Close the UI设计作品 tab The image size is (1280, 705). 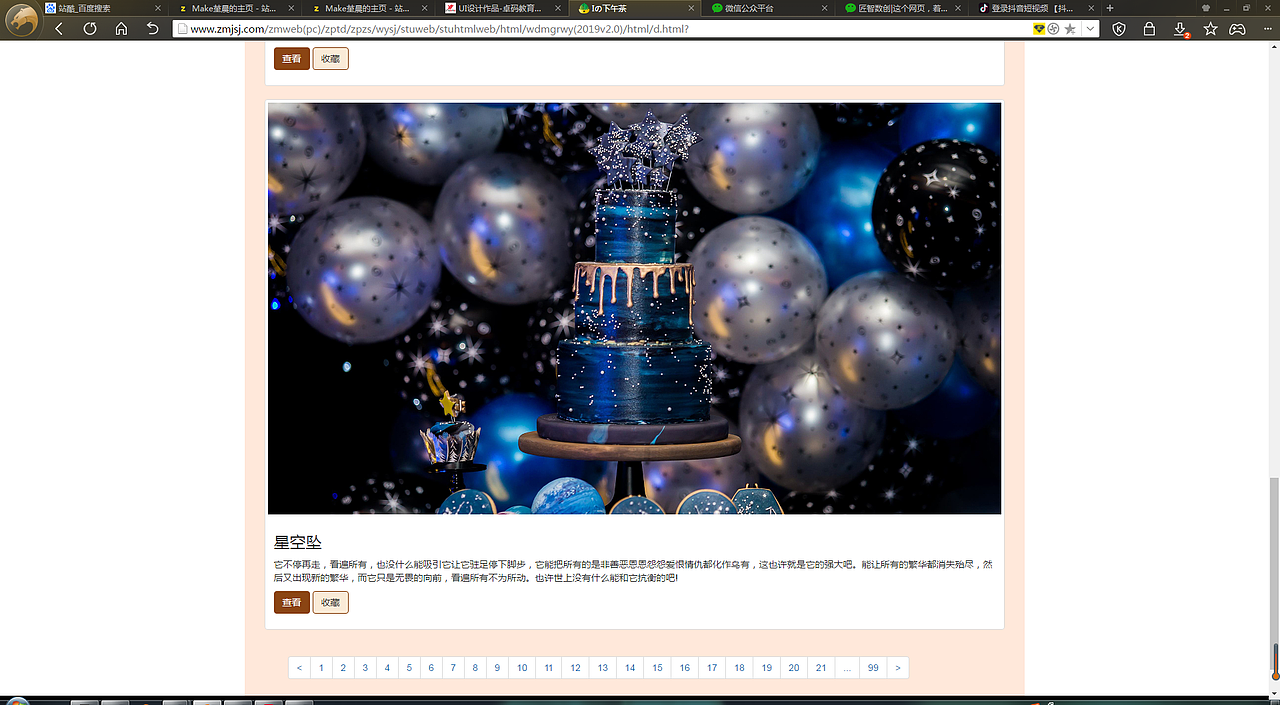(x=559, y=8)
